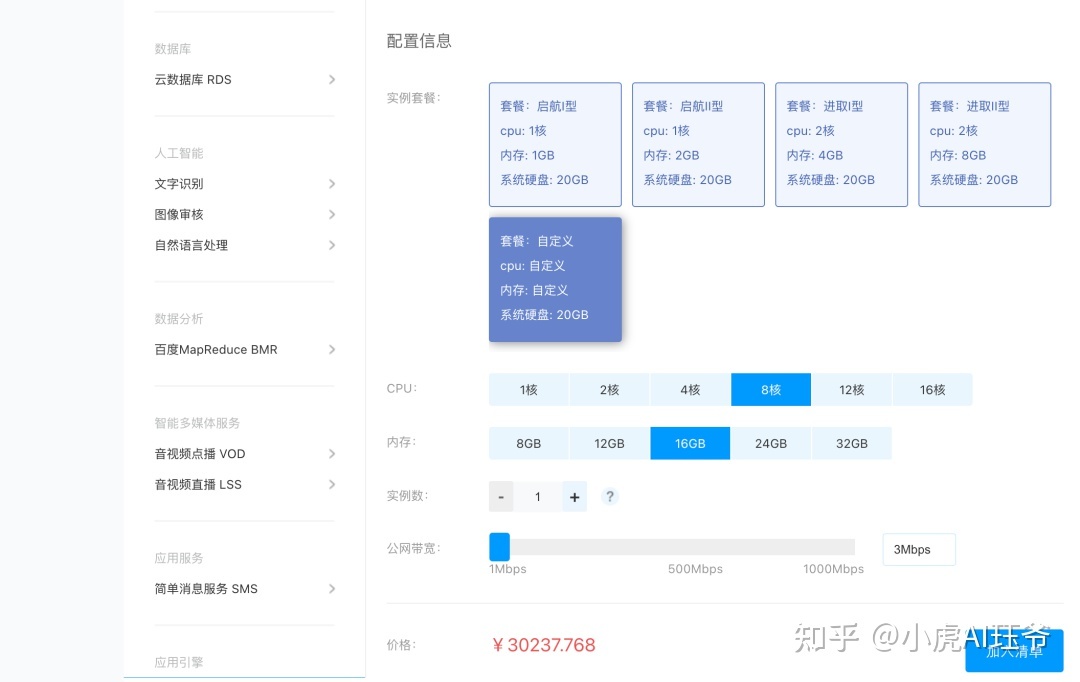The width and height of the screenshot is (1080, 682).
Task: Decrease instance count with minus button
Action: click(x=501, y=497)
